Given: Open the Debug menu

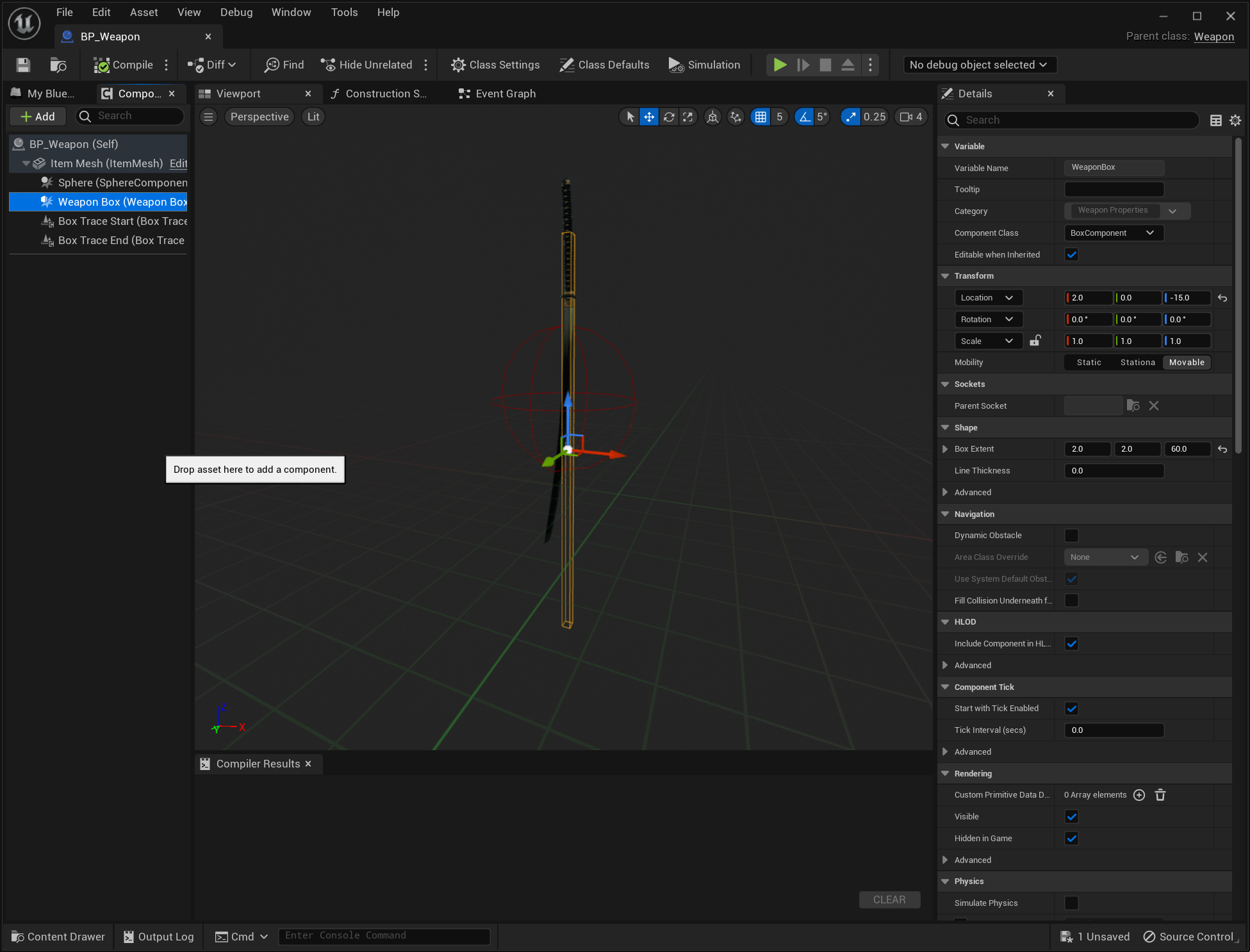Looking at the screenshot, I should [x=236, y=12].
